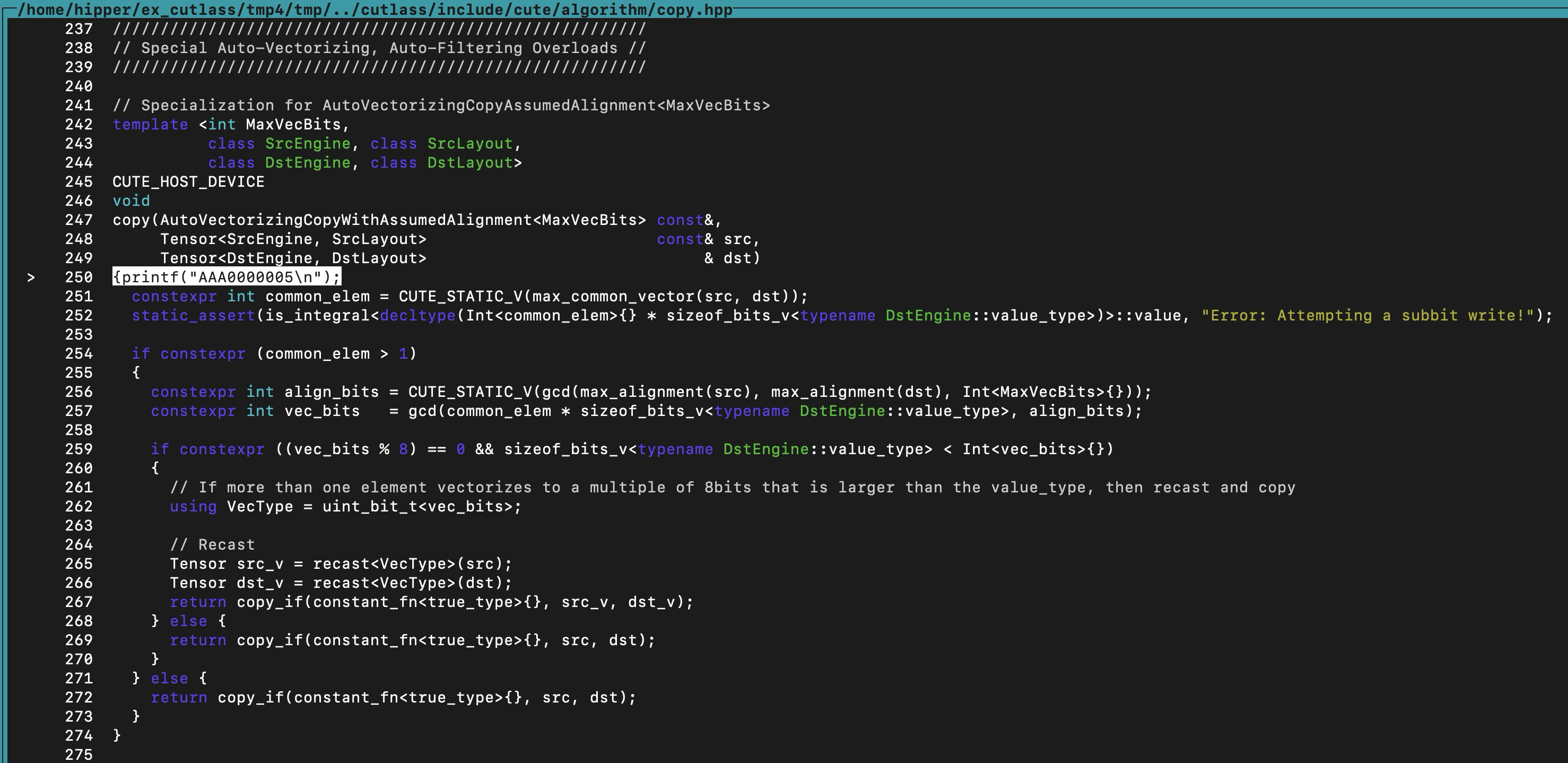
Task: Click line number 254 in the gutter
Action: [79, 354]
